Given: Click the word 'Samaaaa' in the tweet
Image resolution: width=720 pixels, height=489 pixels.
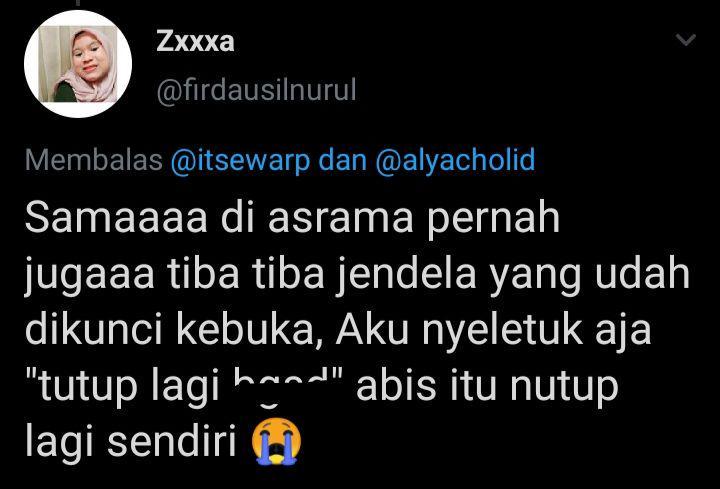Looking at the screenshot, I should [116, 218].
